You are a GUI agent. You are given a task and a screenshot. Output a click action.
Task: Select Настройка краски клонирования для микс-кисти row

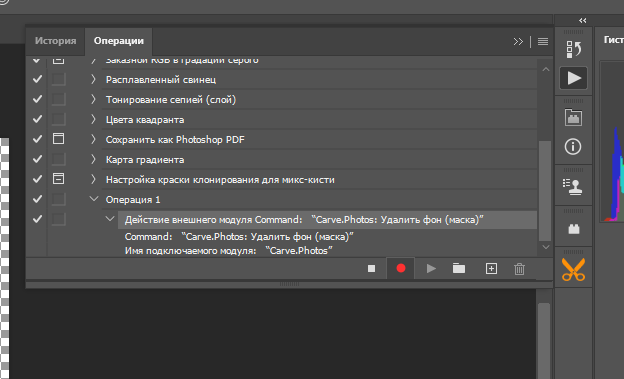point(319,180)
